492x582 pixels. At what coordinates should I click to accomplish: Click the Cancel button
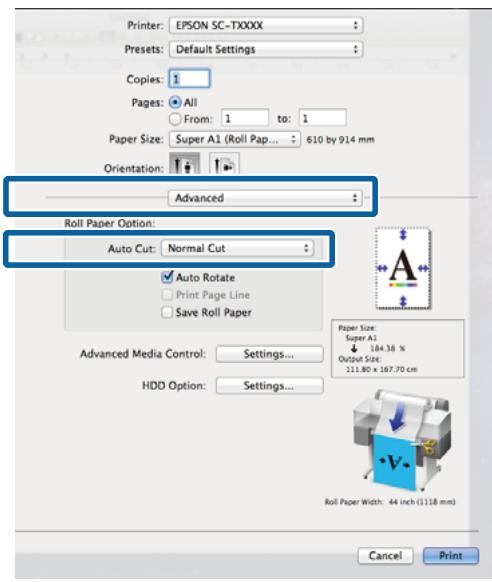(x=385, y=556)
